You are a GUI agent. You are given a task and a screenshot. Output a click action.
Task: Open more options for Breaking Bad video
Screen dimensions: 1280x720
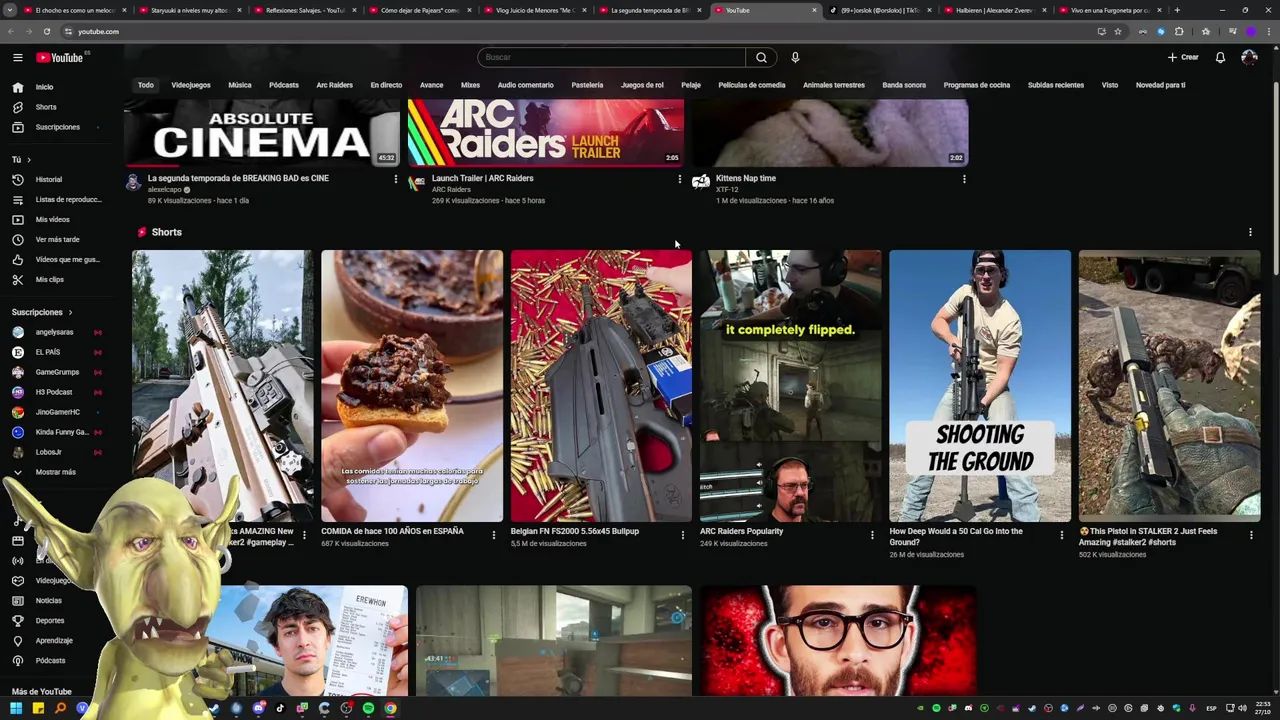coord(395,179)
